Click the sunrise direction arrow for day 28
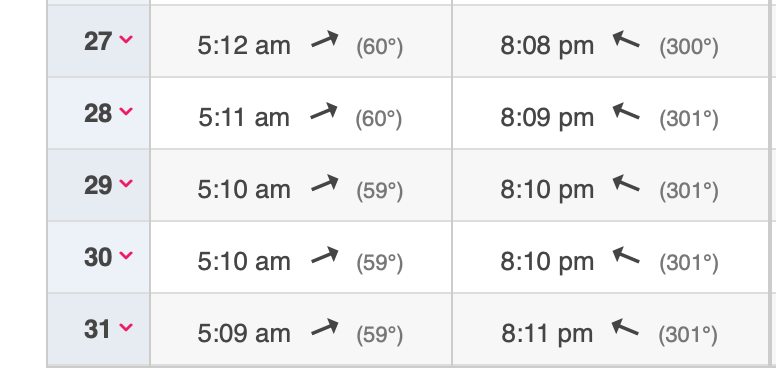Screen dimensions: 776x368 [x=324, y=111]
